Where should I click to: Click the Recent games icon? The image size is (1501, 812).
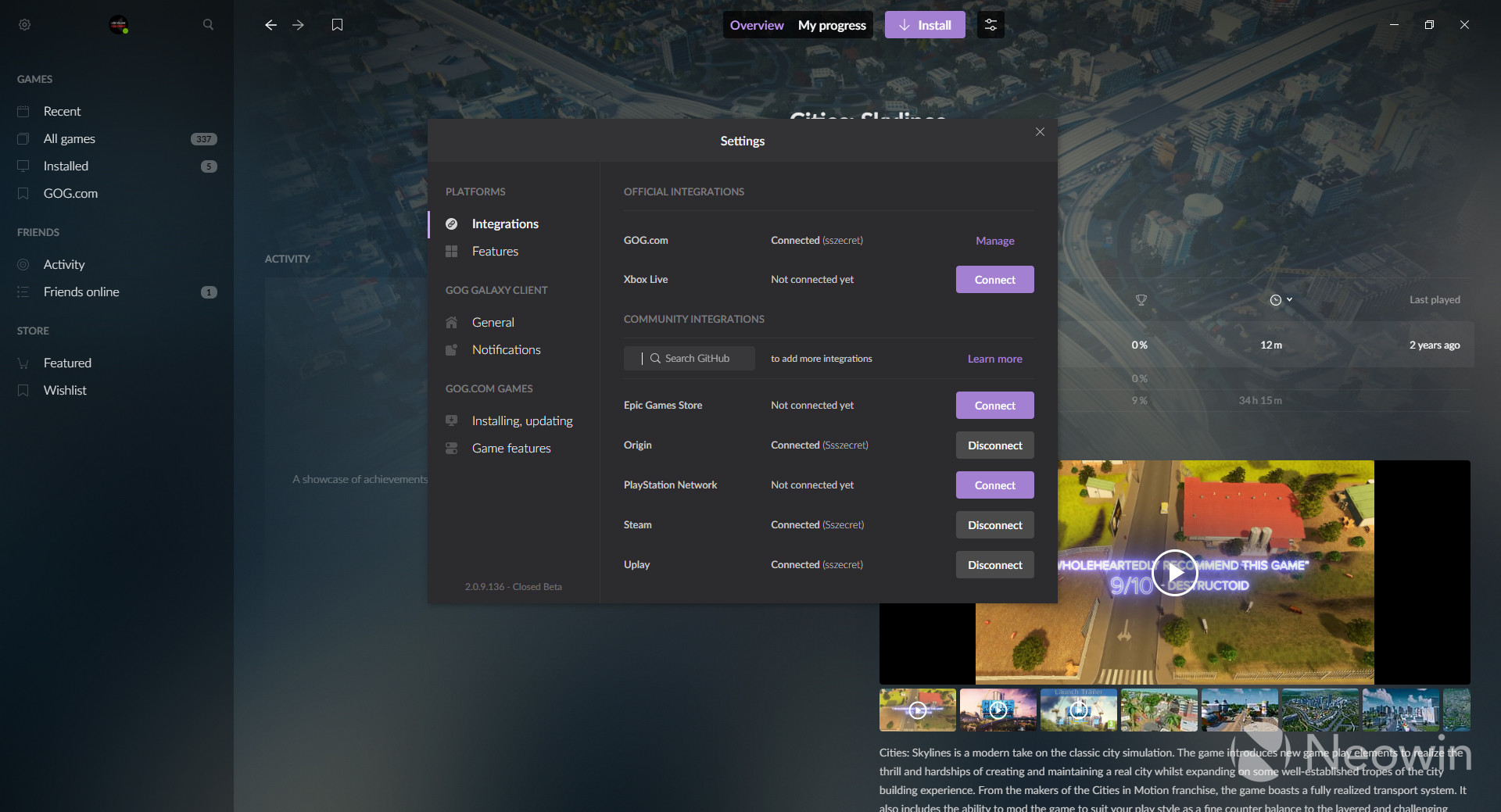click(23, 111)
